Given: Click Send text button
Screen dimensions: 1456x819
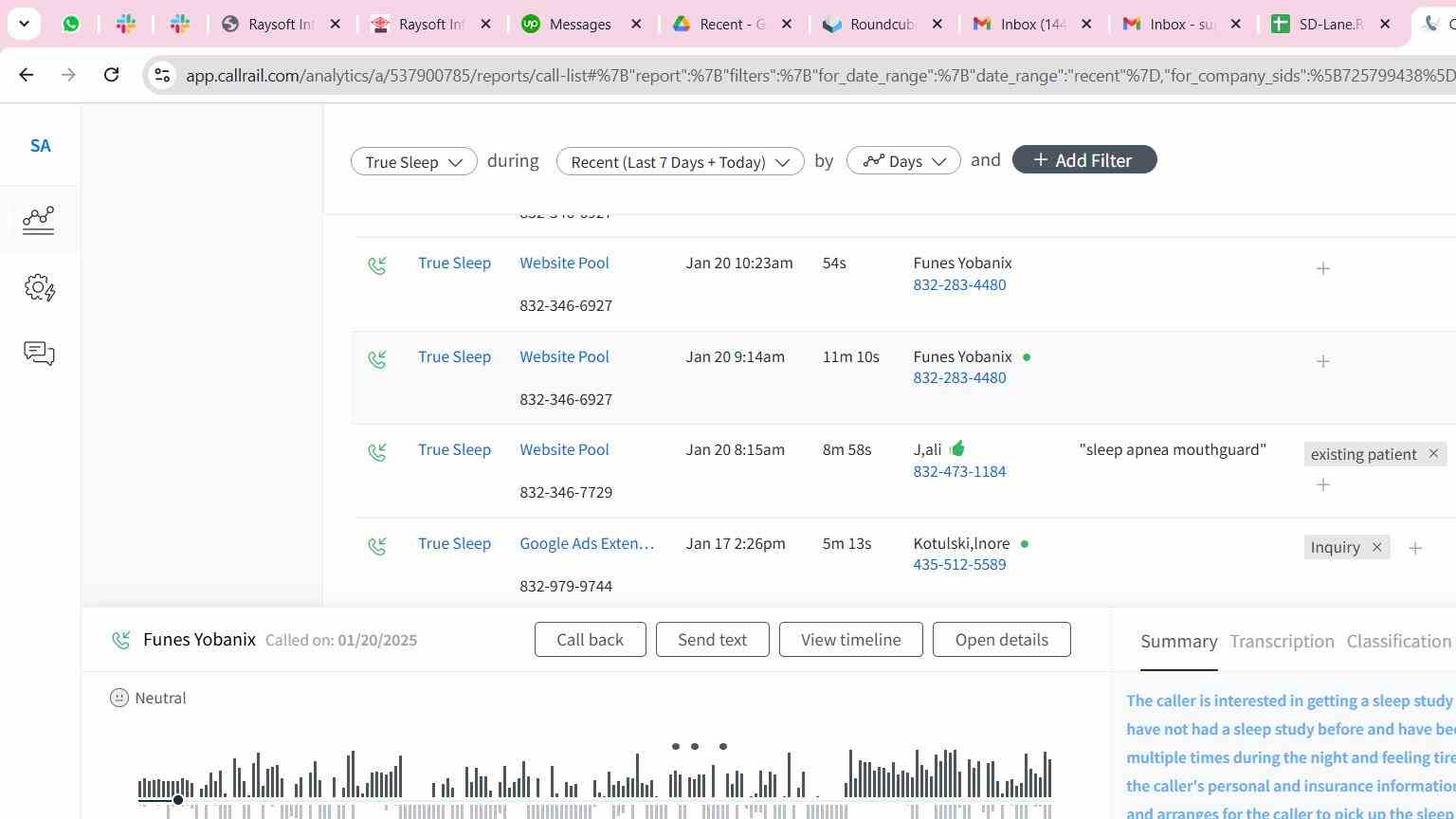Looking at the screenshot, I should 712,640.
